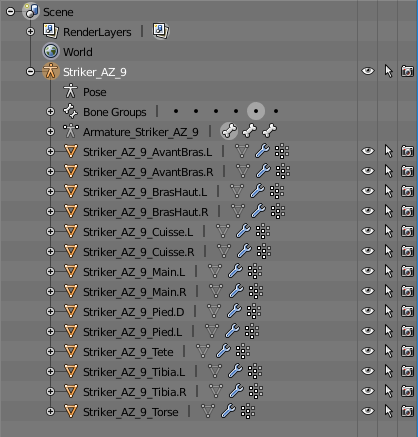Select the World entry label
This screenshot has width=418, height=437.
click(x=78, y=52)
